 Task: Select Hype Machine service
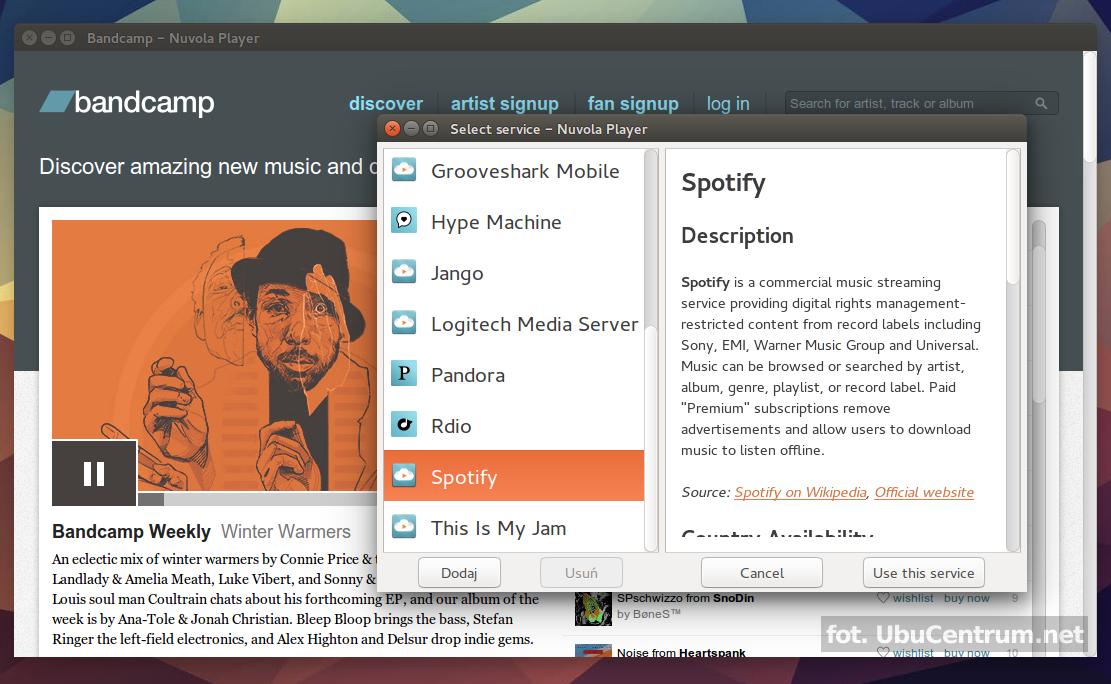[x=514, y=222]
